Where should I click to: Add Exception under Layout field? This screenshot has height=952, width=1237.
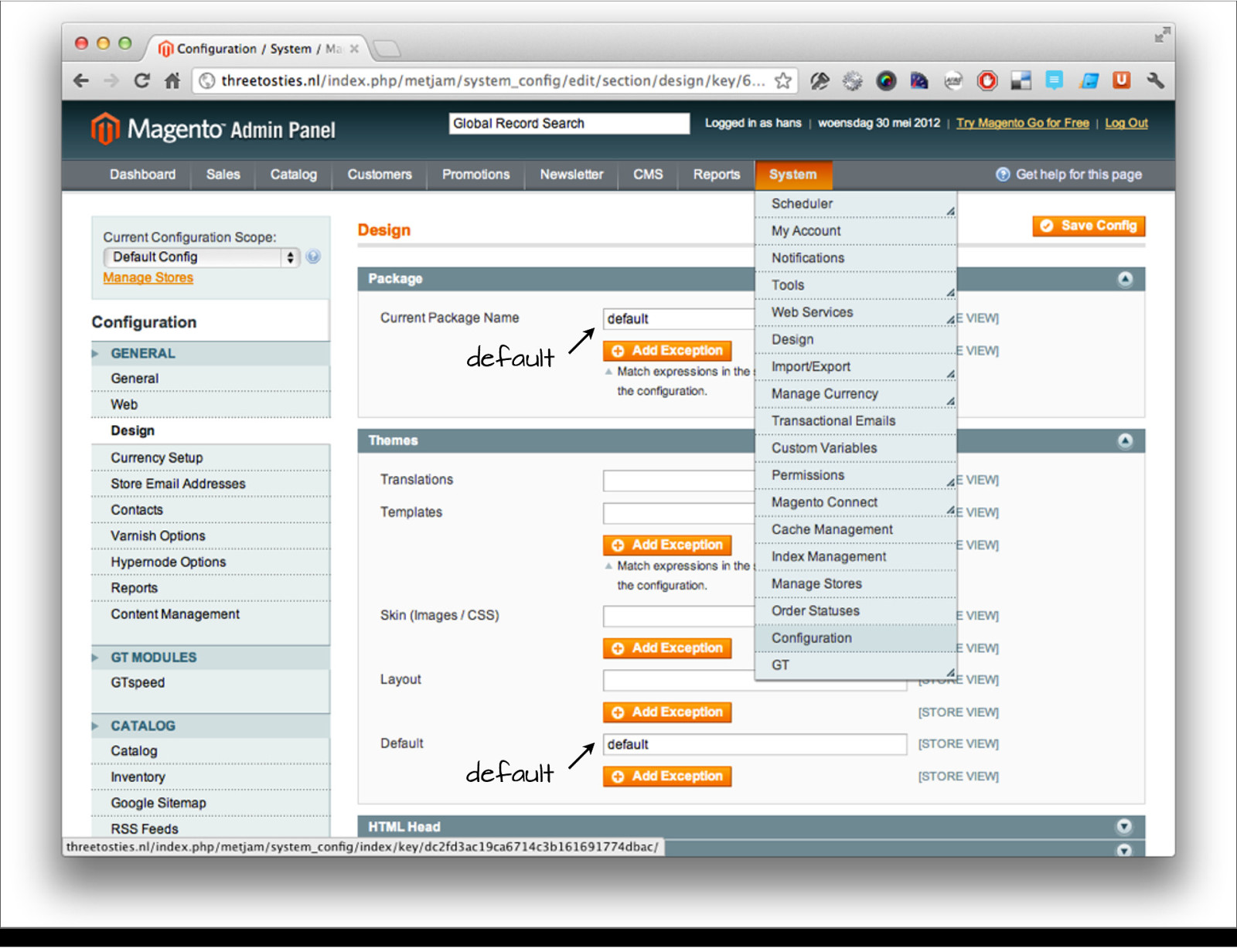coord(667,712)
